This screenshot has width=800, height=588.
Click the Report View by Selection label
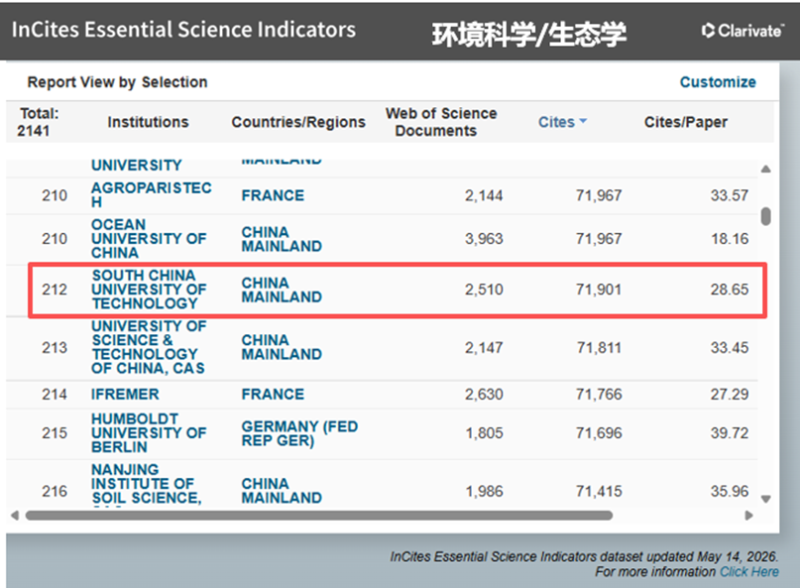[x=117, y=82]
